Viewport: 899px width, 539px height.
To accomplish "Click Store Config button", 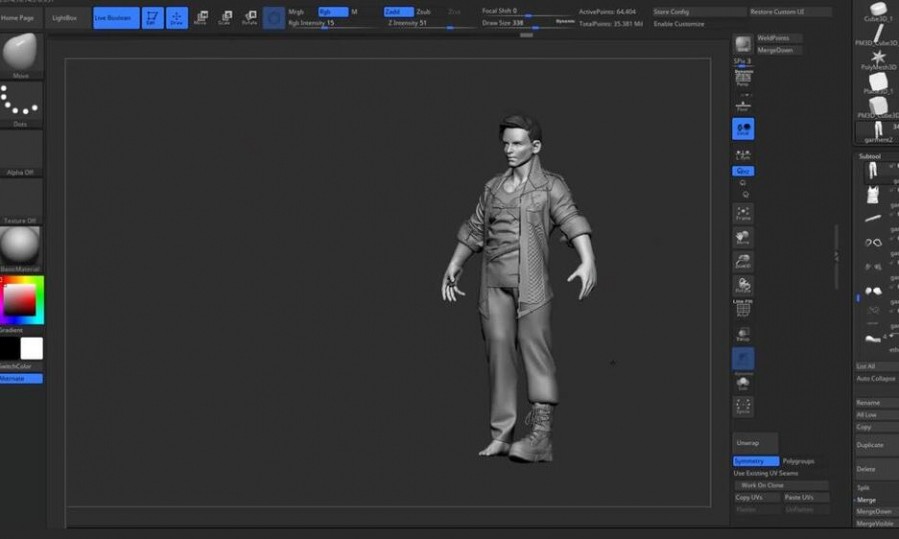I will [x=699, y=11].
